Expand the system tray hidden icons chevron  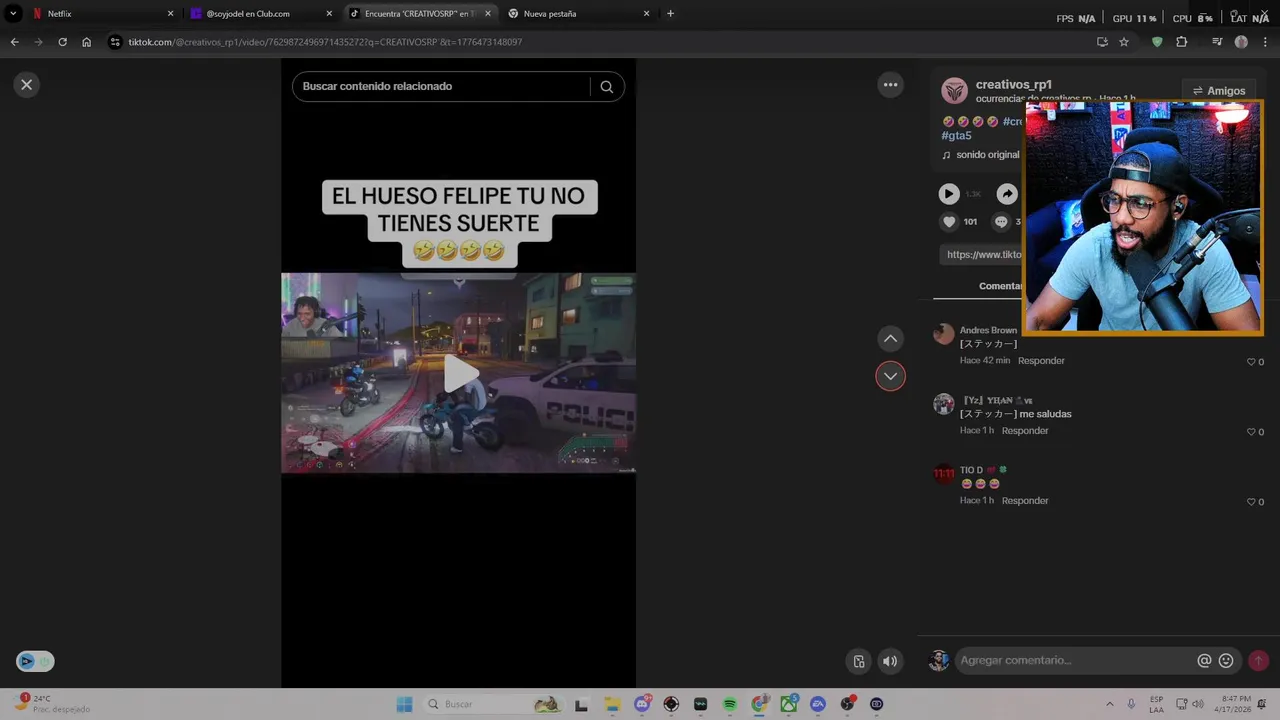click(1109, 704)
